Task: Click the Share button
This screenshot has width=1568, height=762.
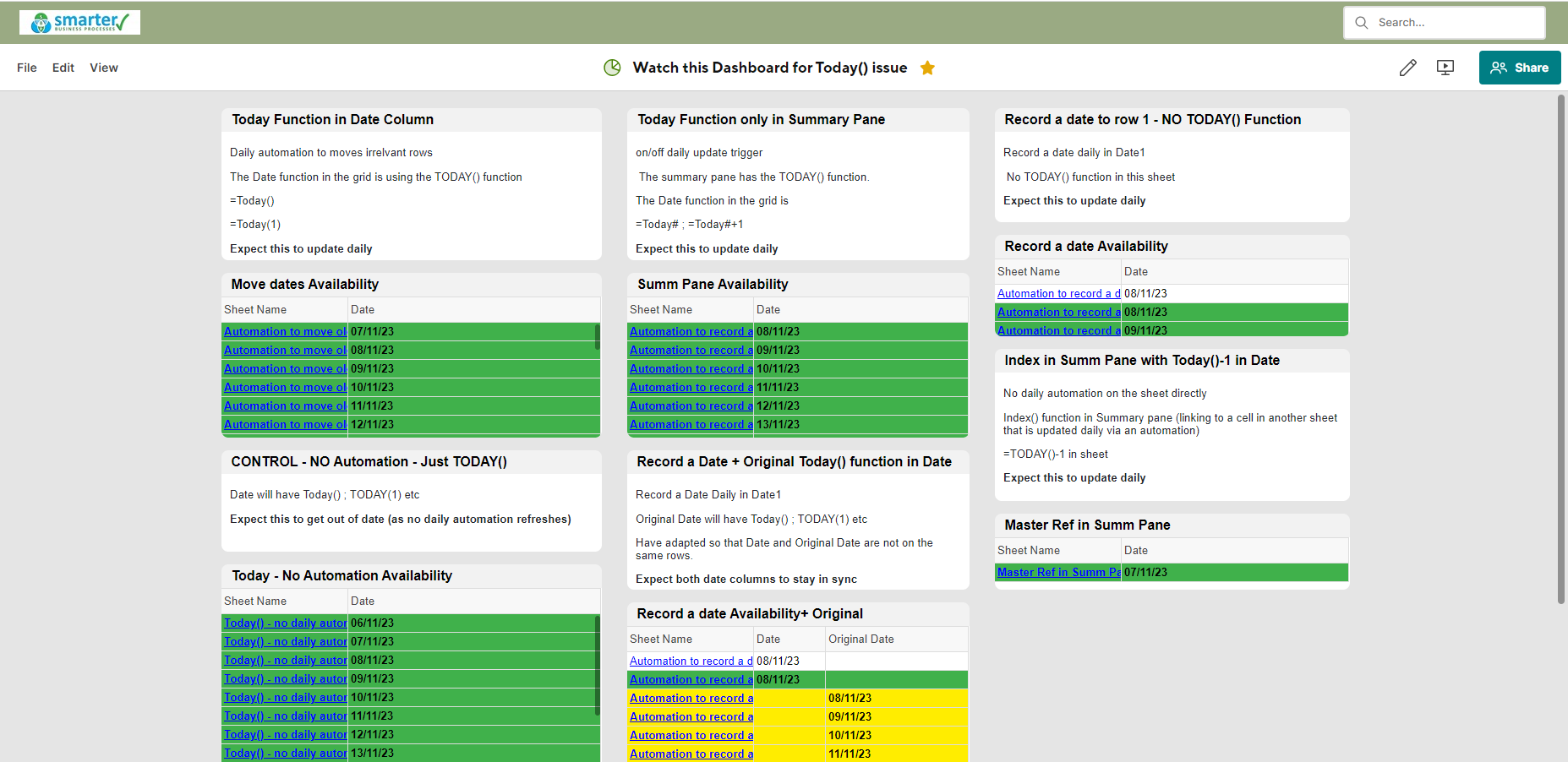Action: [1520, 68]
